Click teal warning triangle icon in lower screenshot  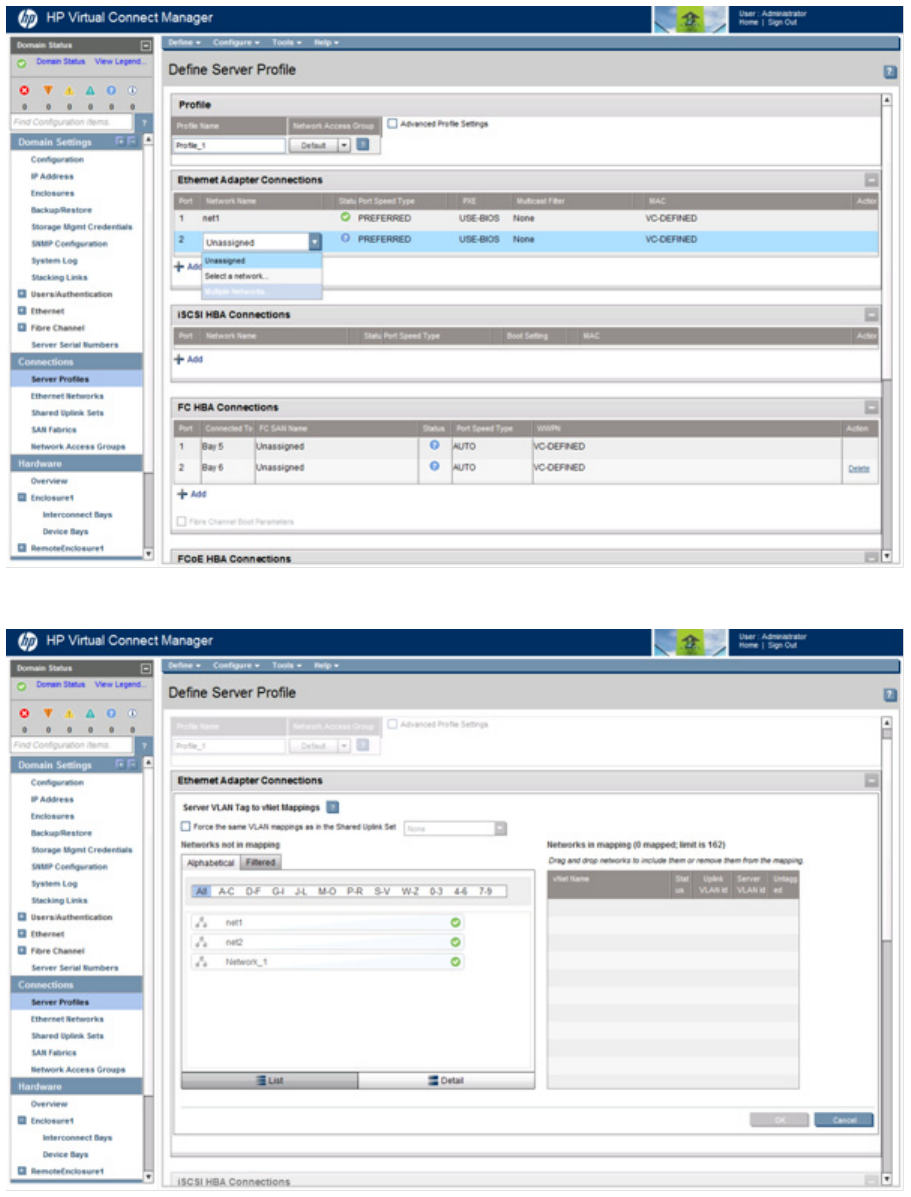90,713
